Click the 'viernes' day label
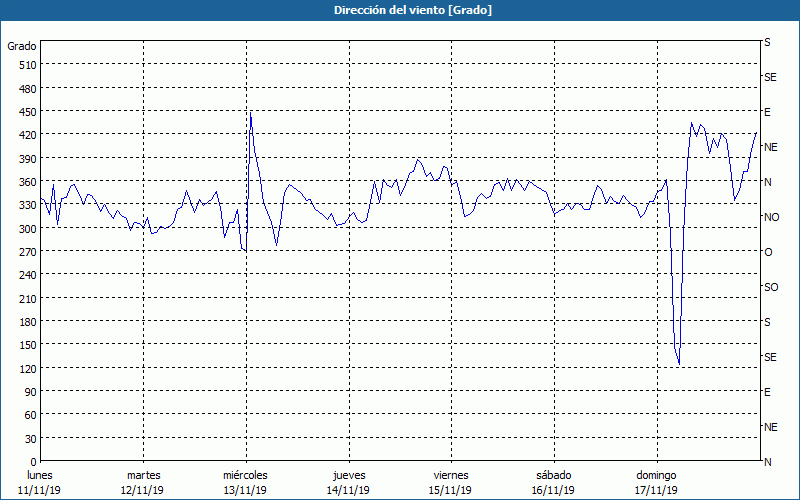 451,476
